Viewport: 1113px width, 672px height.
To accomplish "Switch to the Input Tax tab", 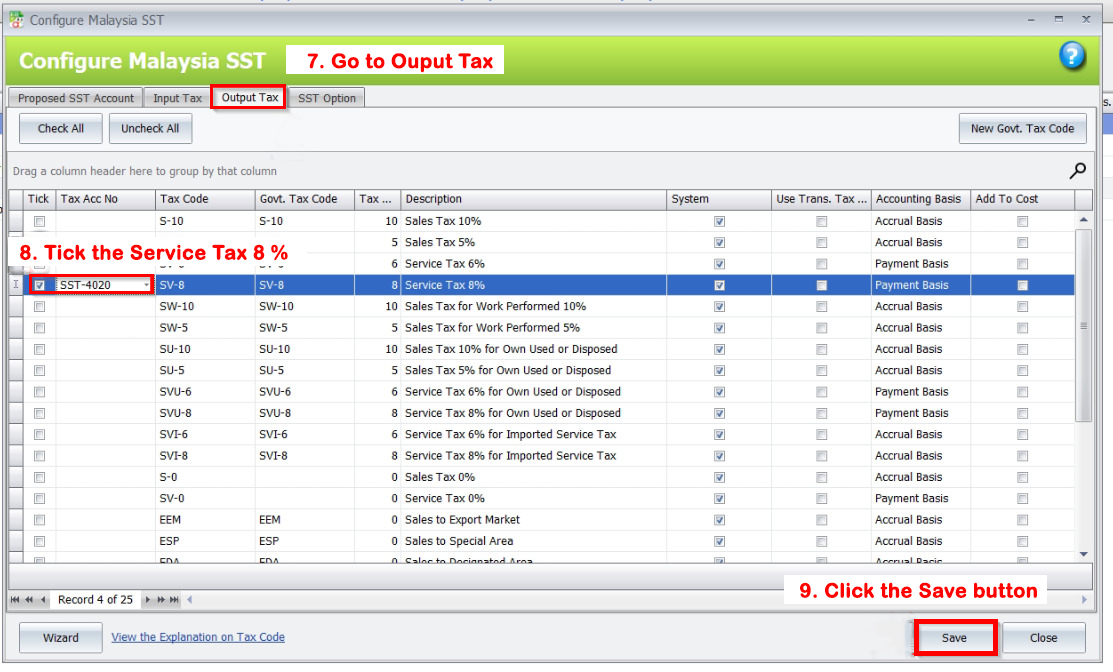I will (x=177, y=98).
